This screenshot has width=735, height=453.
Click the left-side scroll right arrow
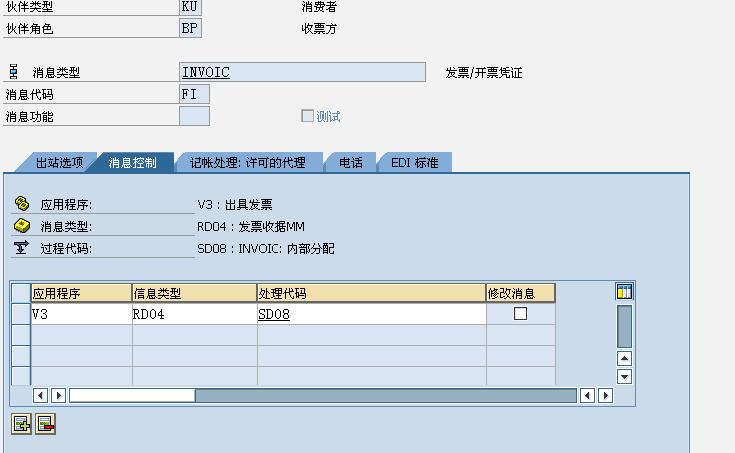coord(58,395)
